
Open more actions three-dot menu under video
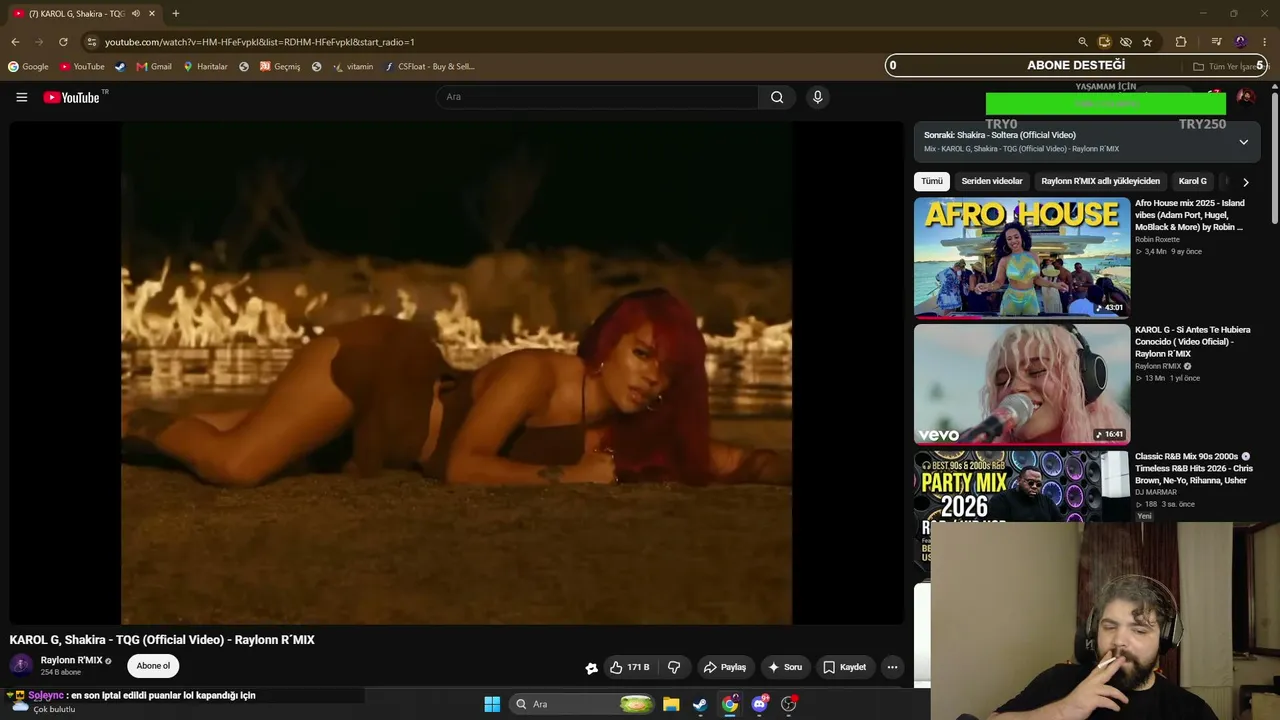(892, 667)
